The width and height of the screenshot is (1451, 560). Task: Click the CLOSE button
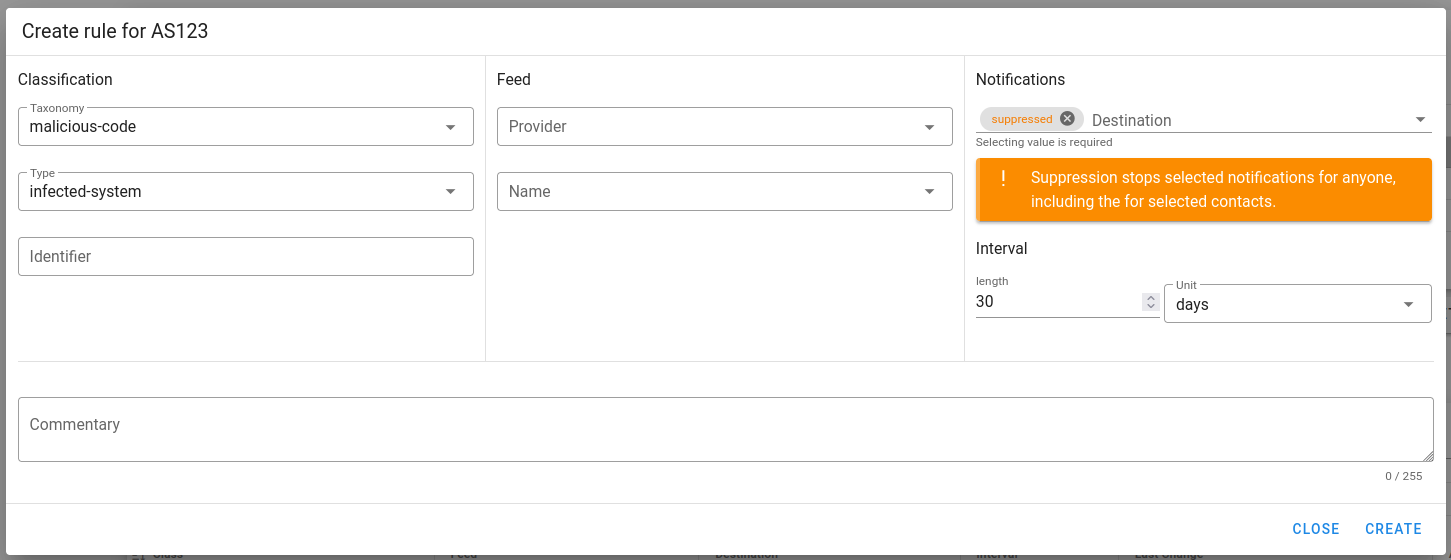[1316, 529]
